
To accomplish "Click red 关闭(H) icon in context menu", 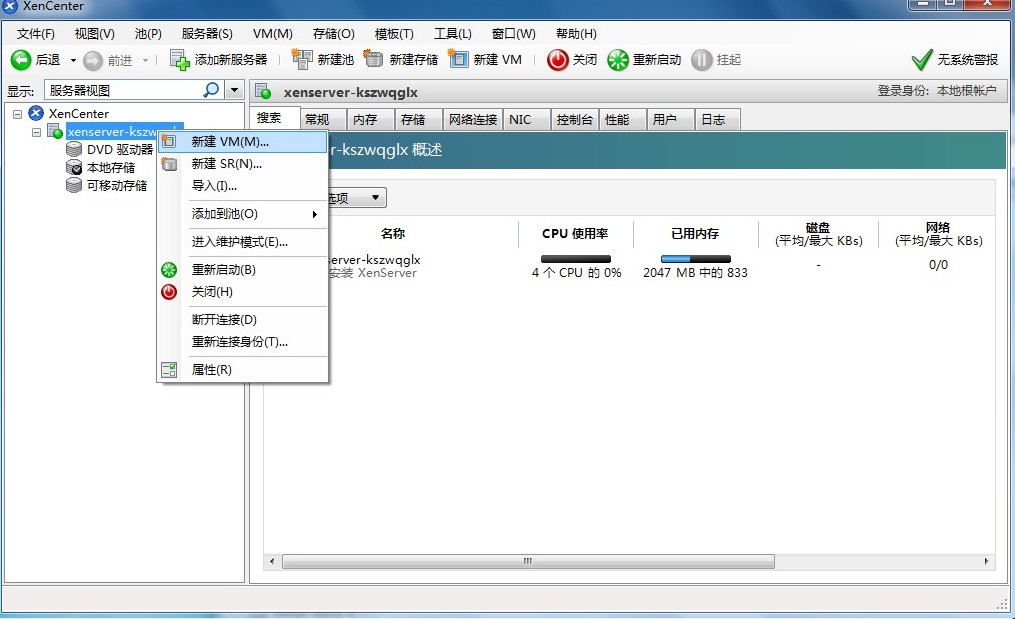I will point(169,292).
